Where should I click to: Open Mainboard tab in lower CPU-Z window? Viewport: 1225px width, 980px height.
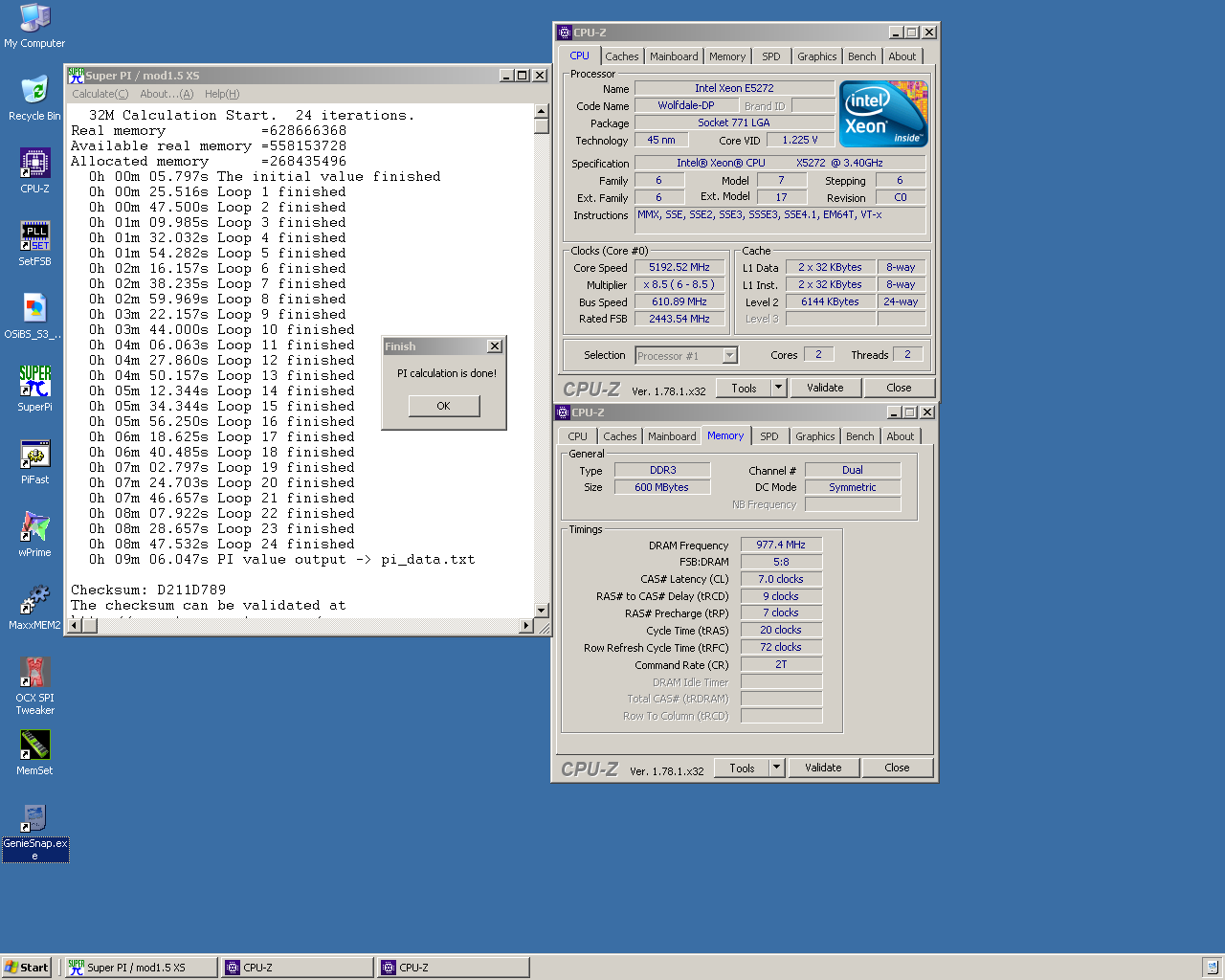point(672,436)
